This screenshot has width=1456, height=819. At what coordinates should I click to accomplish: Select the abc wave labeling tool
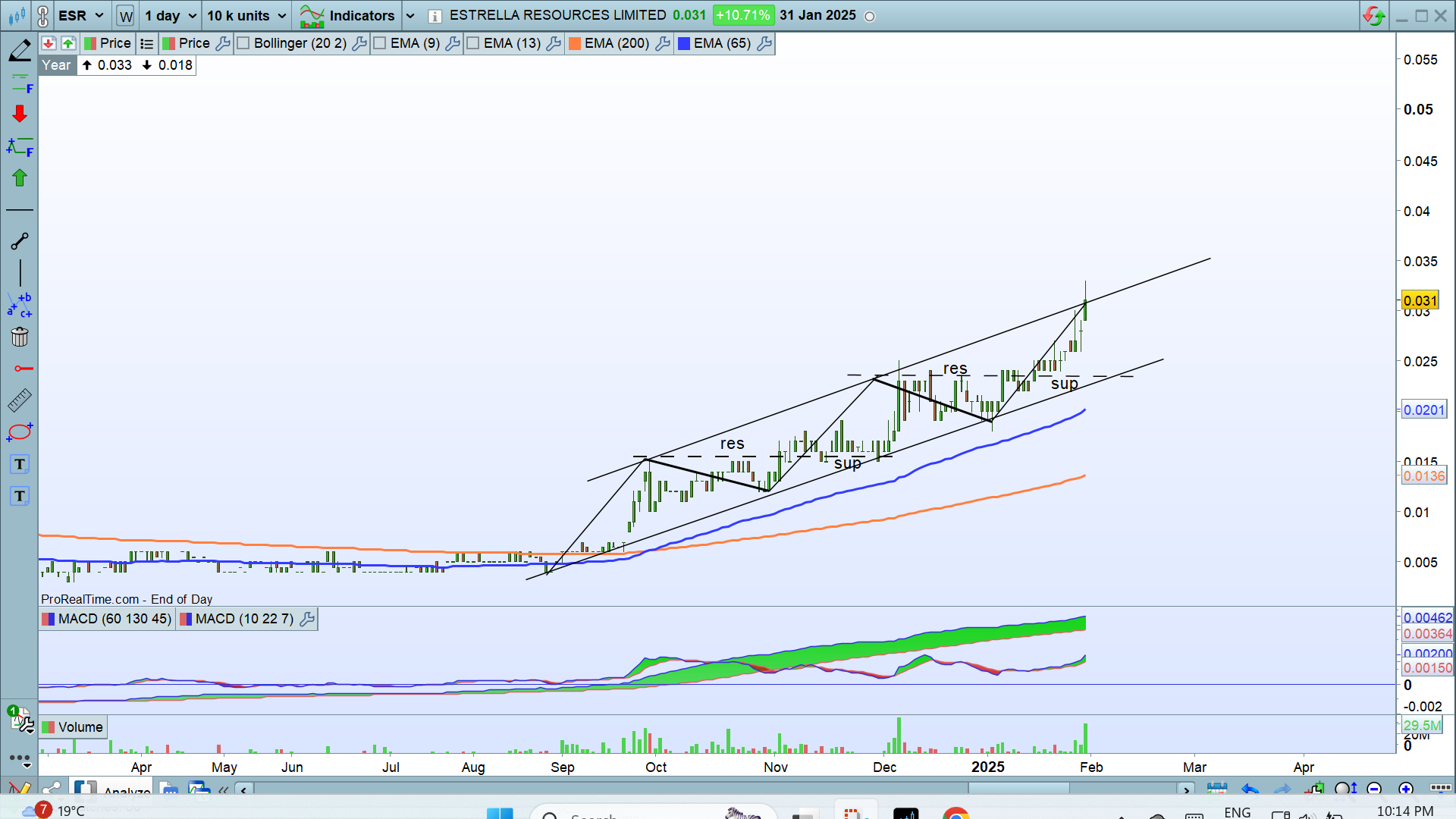20,305
